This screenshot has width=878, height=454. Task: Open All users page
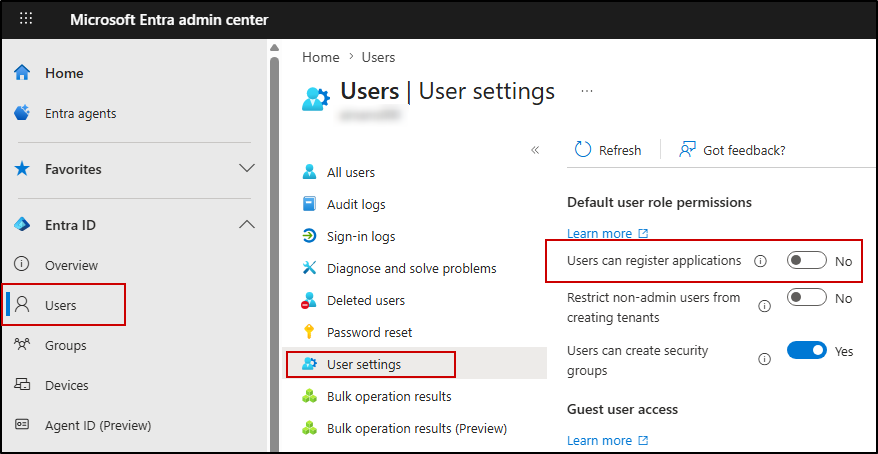coord(351,172)
